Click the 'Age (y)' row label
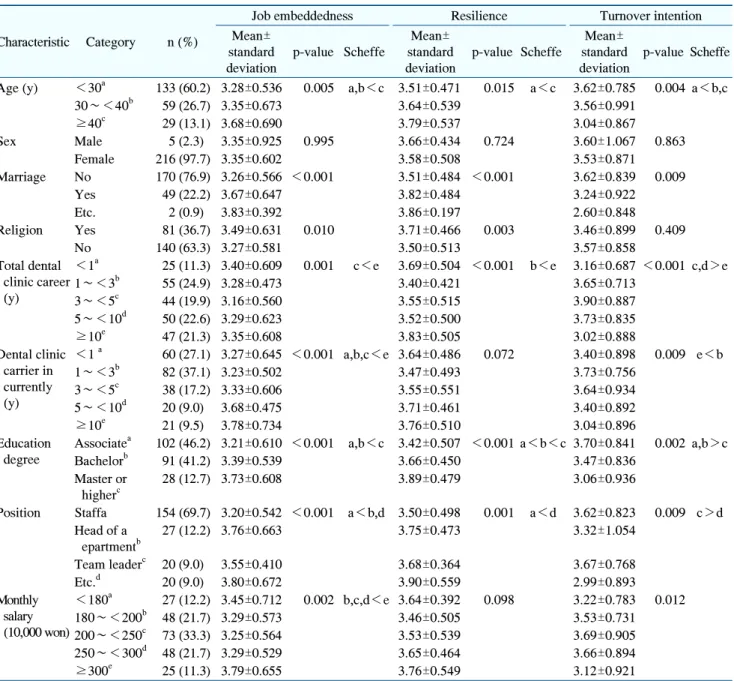Viewport: 734px width, 681px height. [19, 88]
